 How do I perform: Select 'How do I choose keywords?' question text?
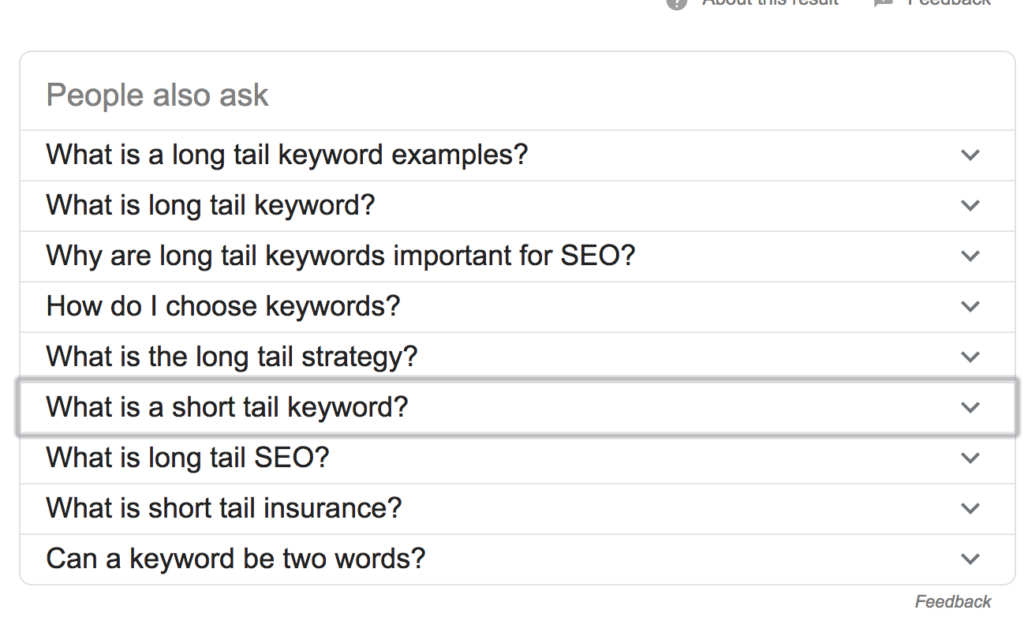tap(222, 306)
